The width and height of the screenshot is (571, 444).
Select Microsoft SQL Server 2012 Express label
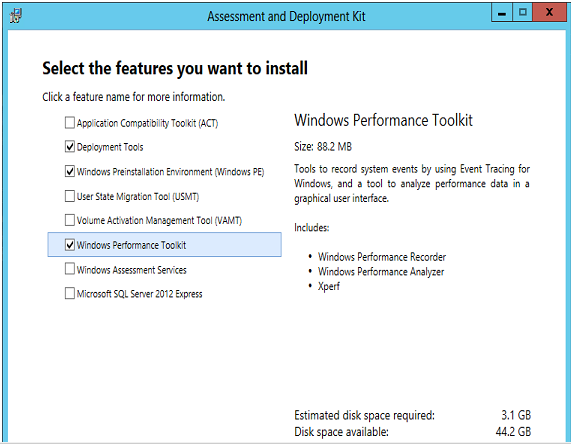(139, 294)
